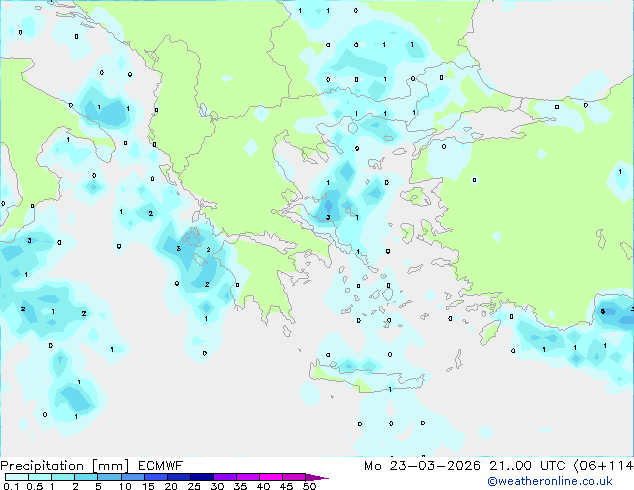Click the '50' legend scale label

point(309,486)
